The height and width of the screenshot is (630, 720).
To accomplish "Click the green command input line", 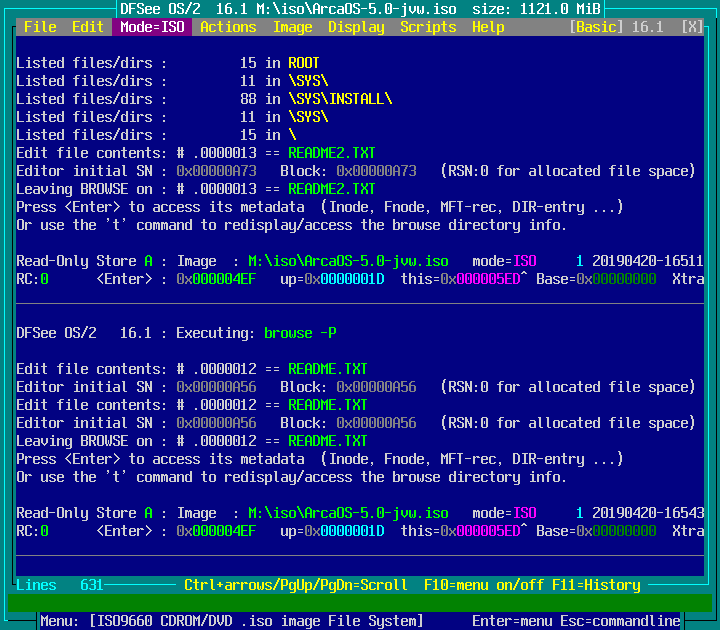I will [x=360, y=603].
